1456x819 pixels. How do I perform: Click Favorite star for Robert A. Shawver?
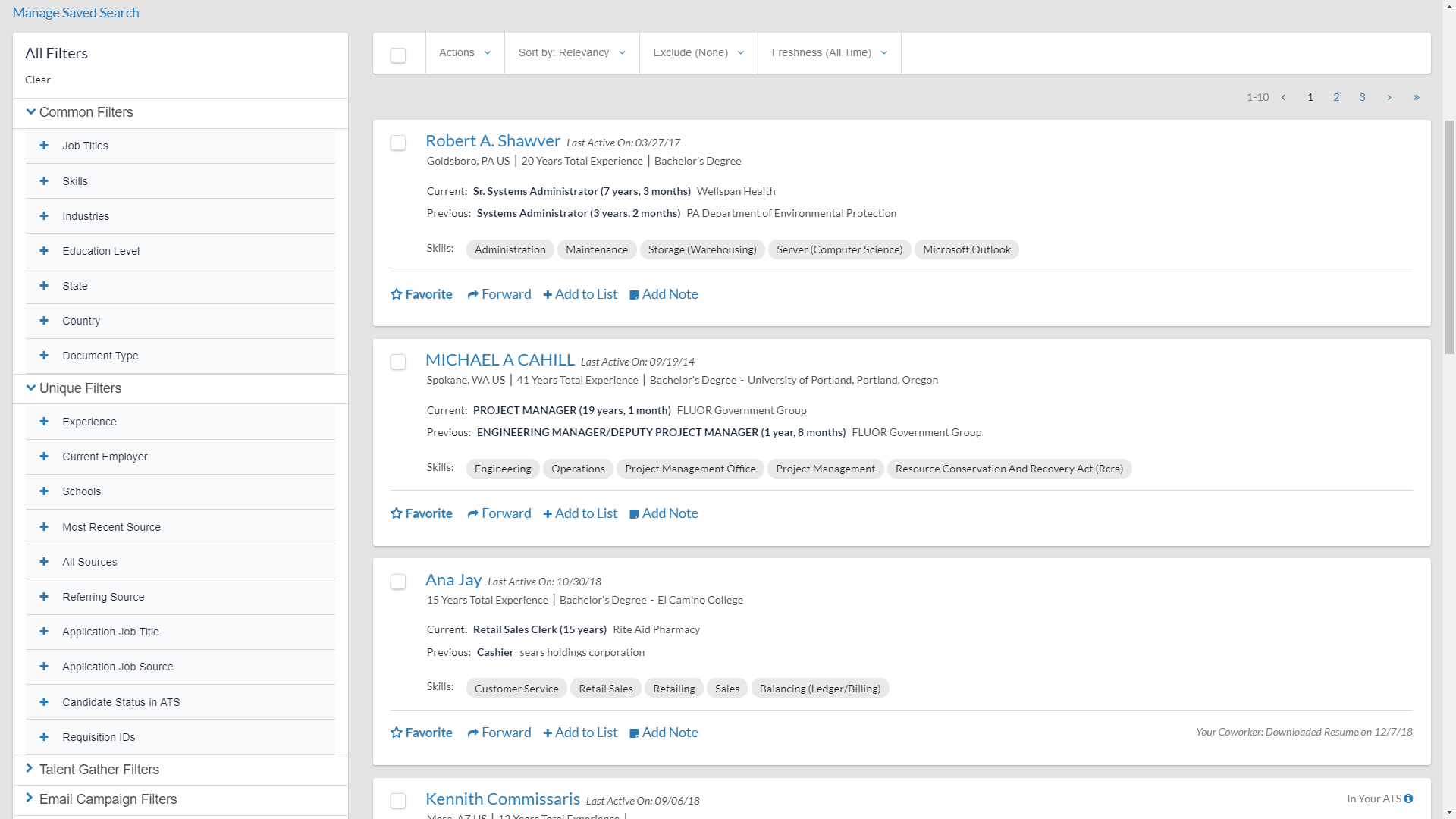(x=397, y=294)
